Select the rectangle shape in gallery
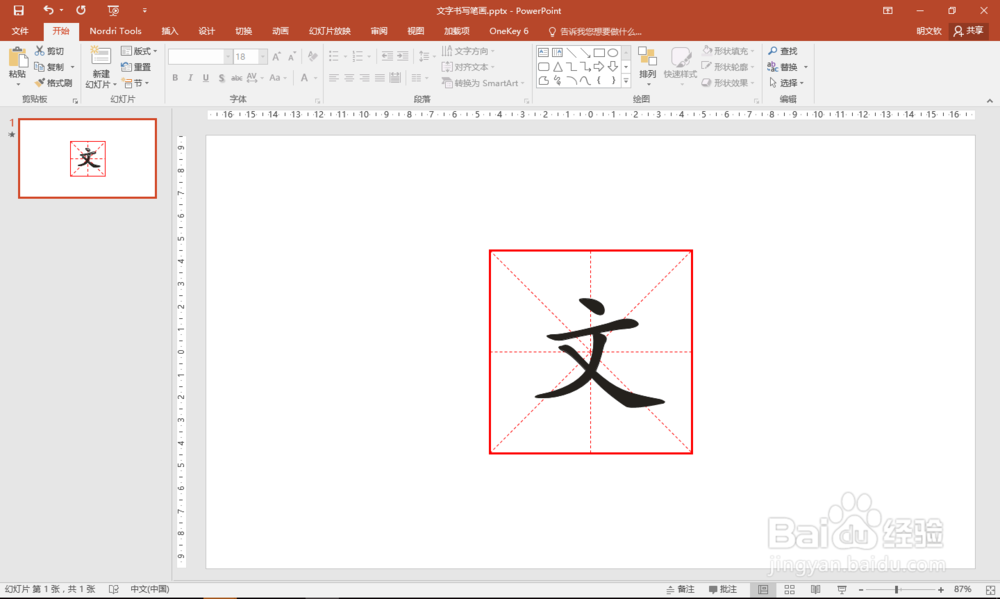This screenshot has width=1000, height=599. 599,52
